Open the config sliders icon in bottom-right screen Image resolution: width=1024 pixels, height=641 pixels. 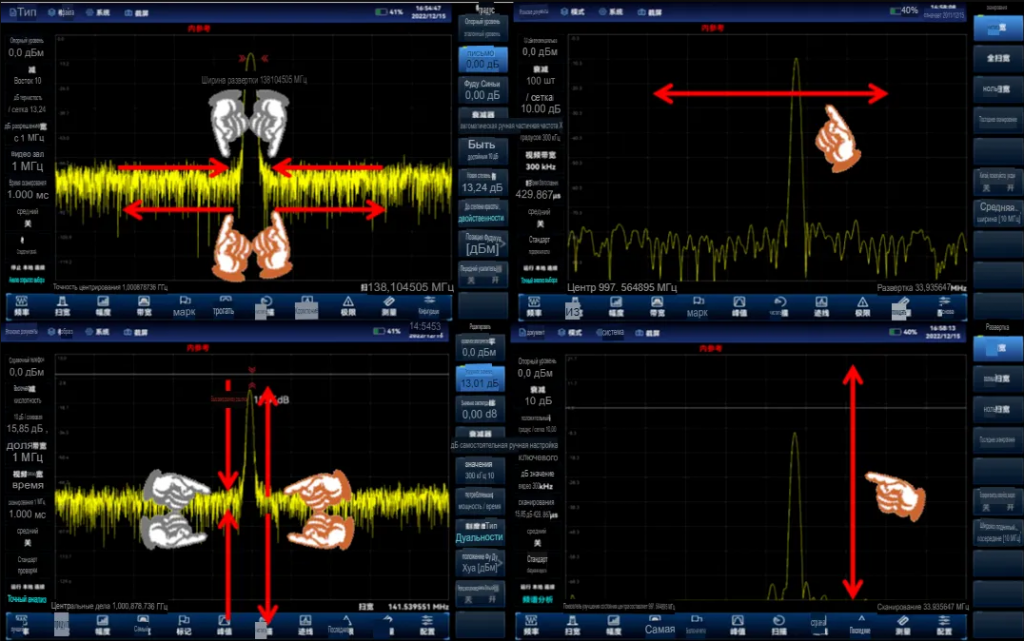coord(944,625)
